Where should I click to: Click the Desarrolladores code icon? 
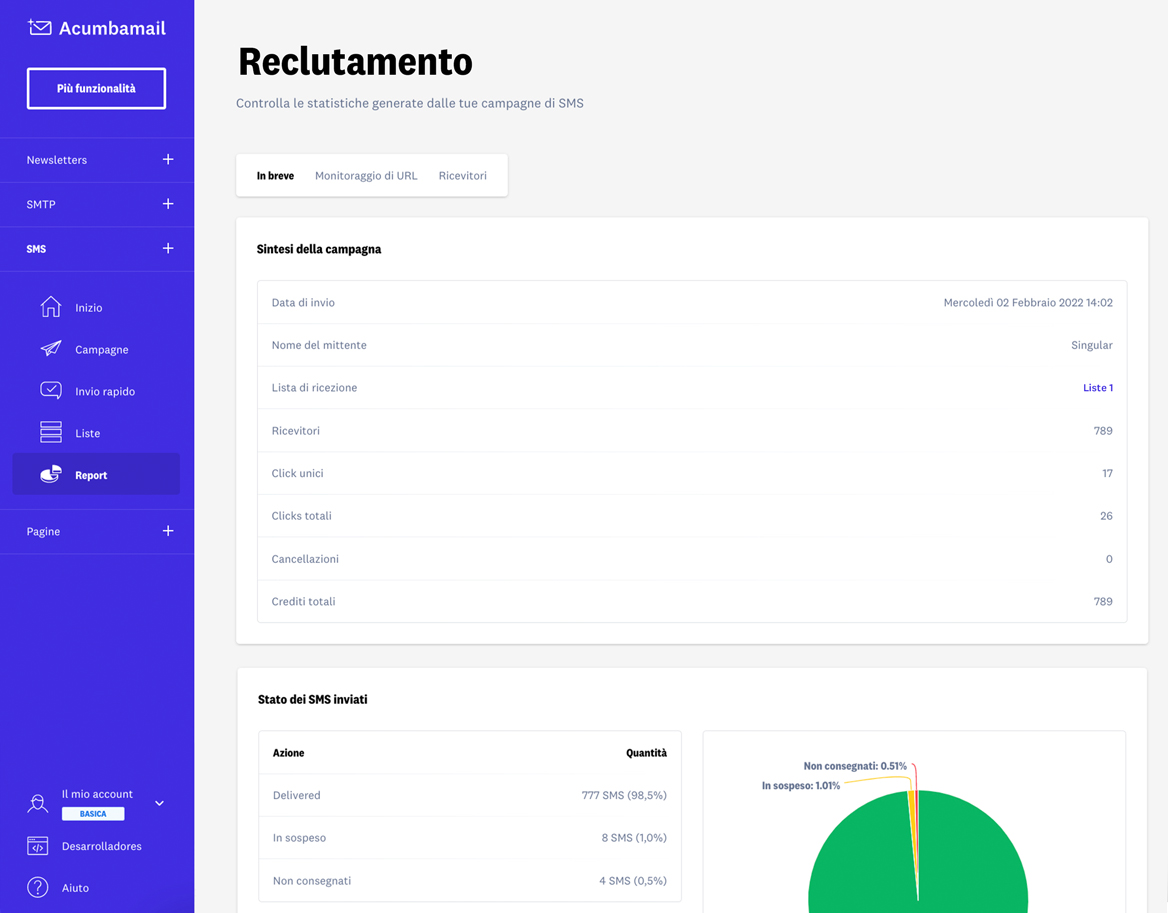click(37, 845)
